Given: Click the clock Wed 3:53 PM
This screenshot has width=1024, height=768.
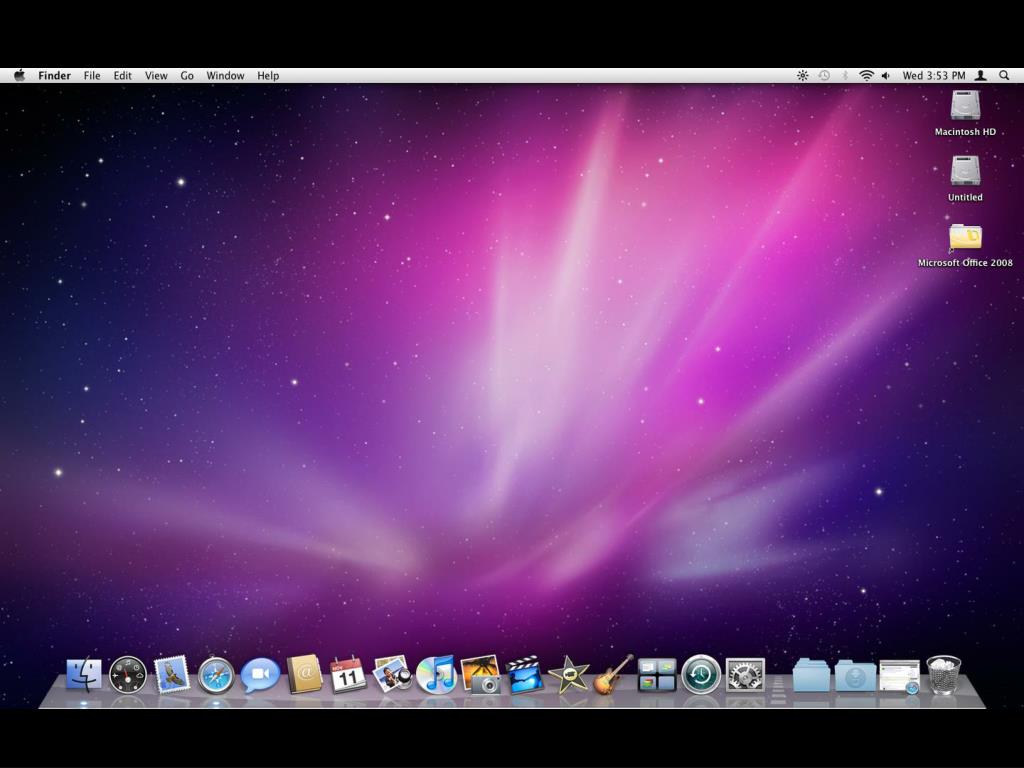Looking at the screenshot, I should coord(934,76).
